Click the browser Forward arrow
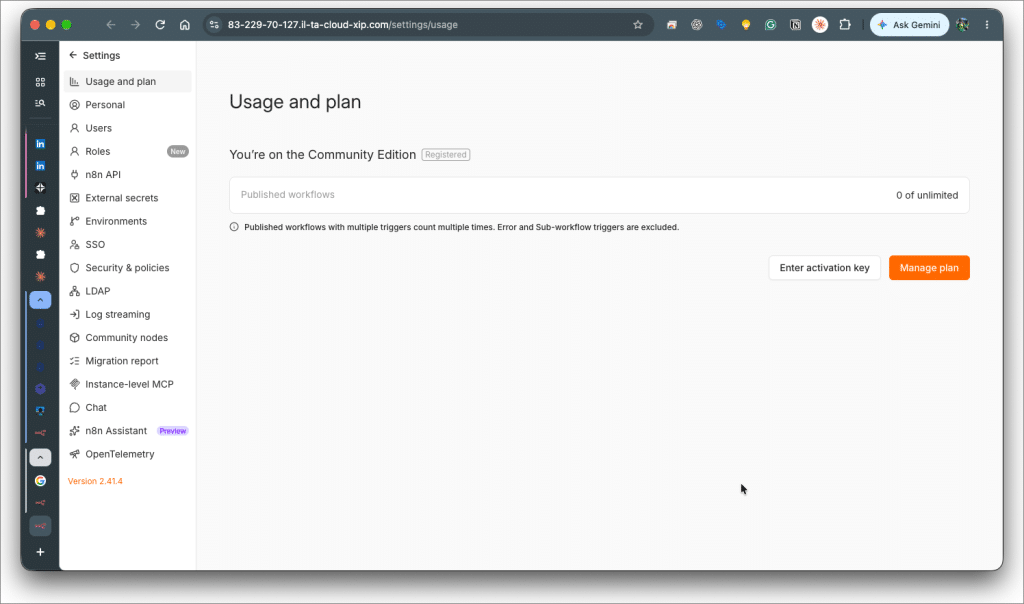 pos(135,25)
